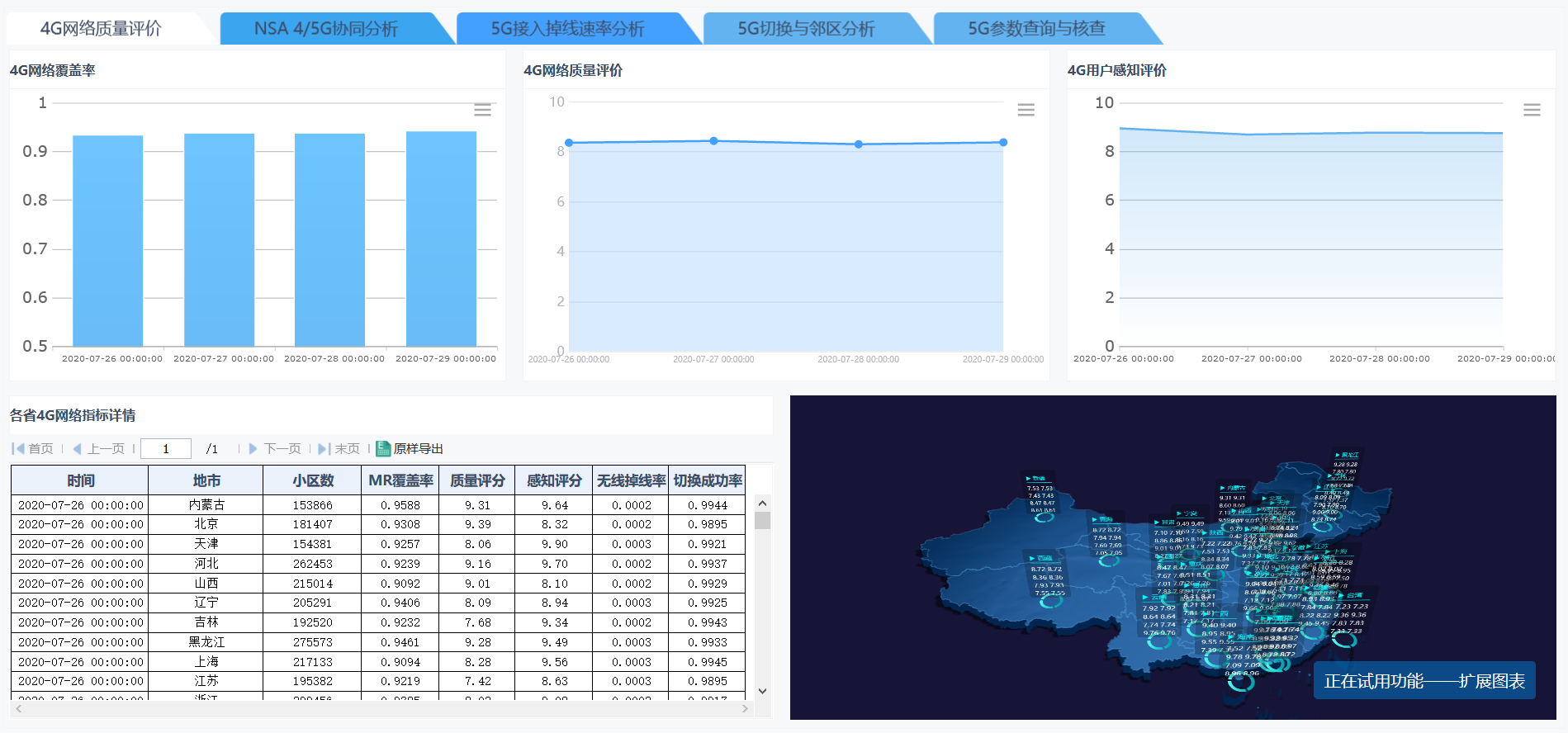The height and width of the screenshot is (733, 1568).
Task: Click the table's vertical scrollbar down arrow
Action: [x=762, y=691]
